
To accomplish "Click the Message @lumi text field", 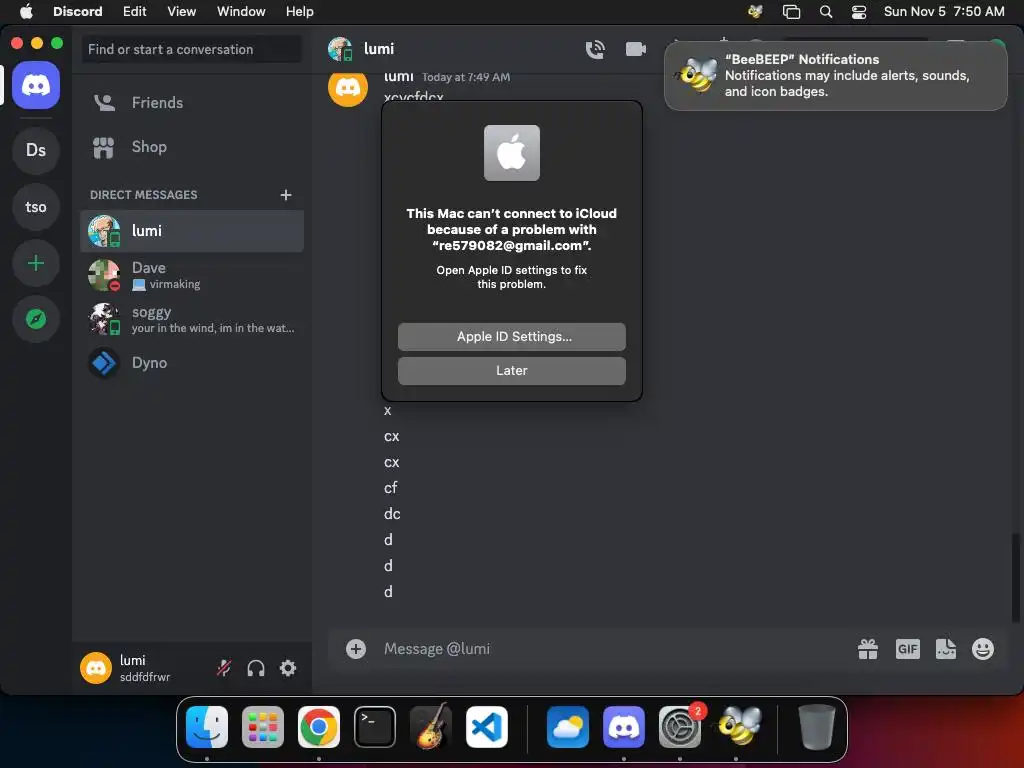I will (x=614, y=649).
